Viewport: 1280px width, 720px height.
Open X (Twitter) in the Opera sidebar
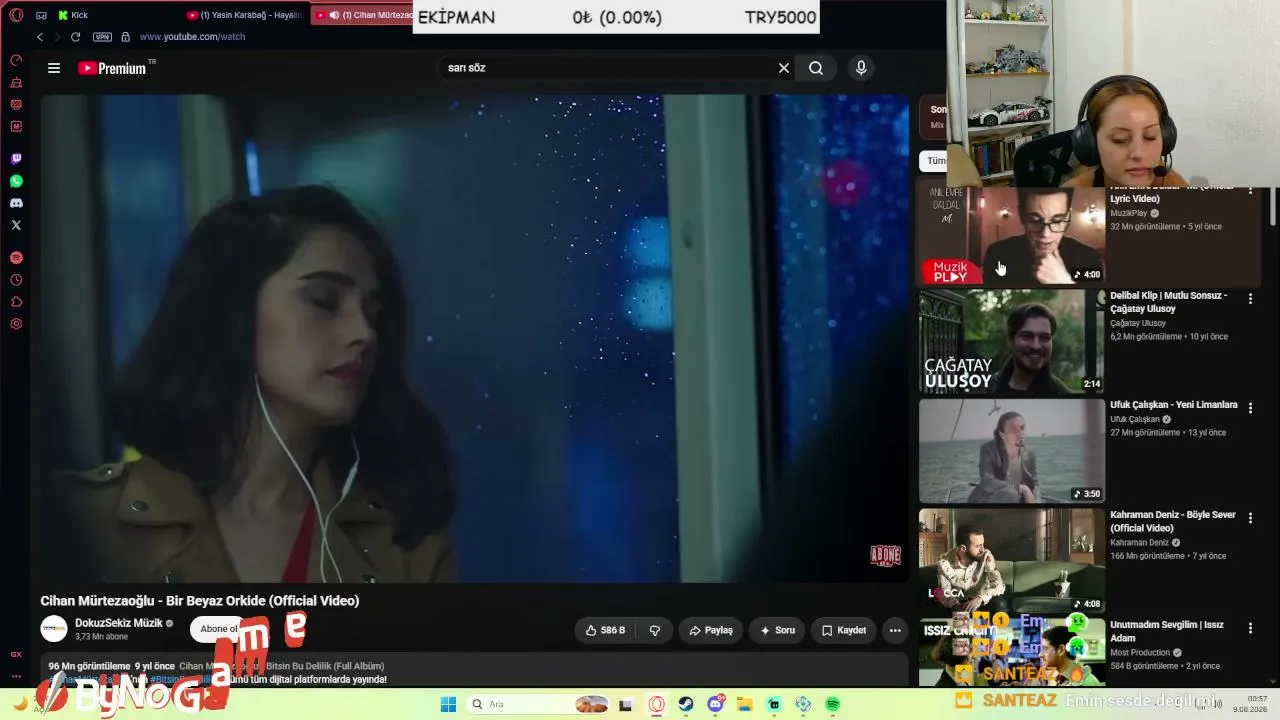point(16,225)
